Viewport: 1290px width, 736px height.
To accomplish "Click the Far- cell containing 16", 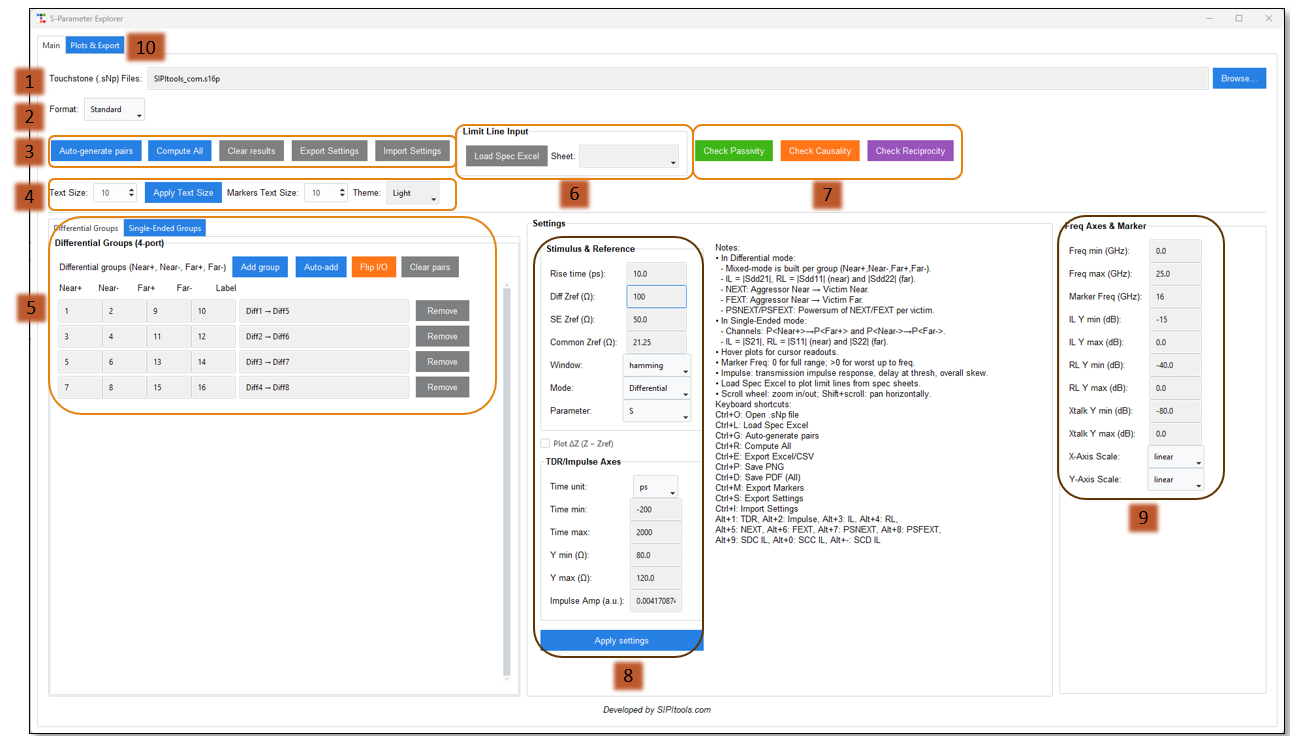I will 213,387.
